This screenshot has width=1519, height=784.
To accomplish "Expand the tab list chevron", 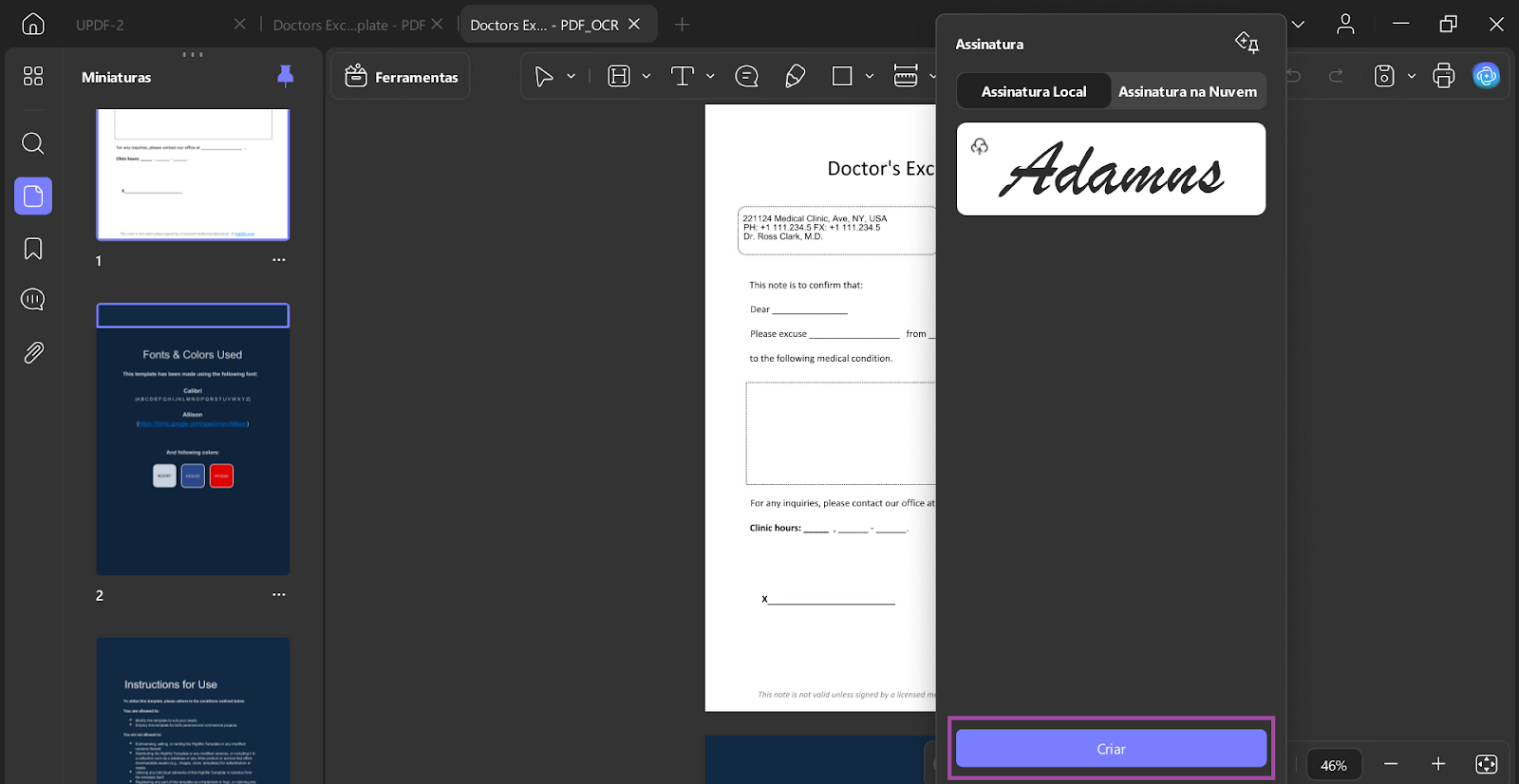I will (x=1298, y=25).
